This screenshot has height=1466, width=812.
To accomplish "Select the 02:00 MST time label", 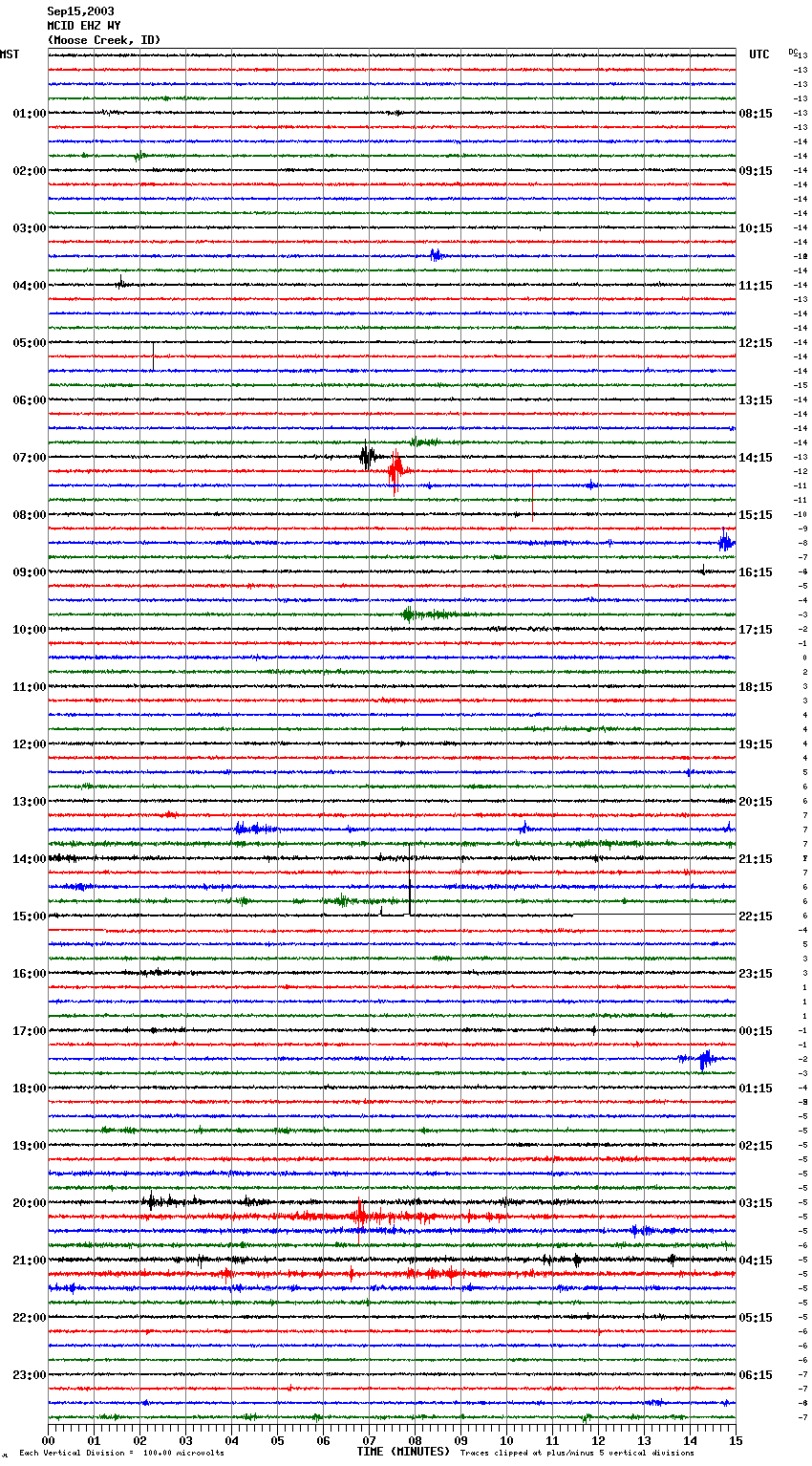I will 30,171.
